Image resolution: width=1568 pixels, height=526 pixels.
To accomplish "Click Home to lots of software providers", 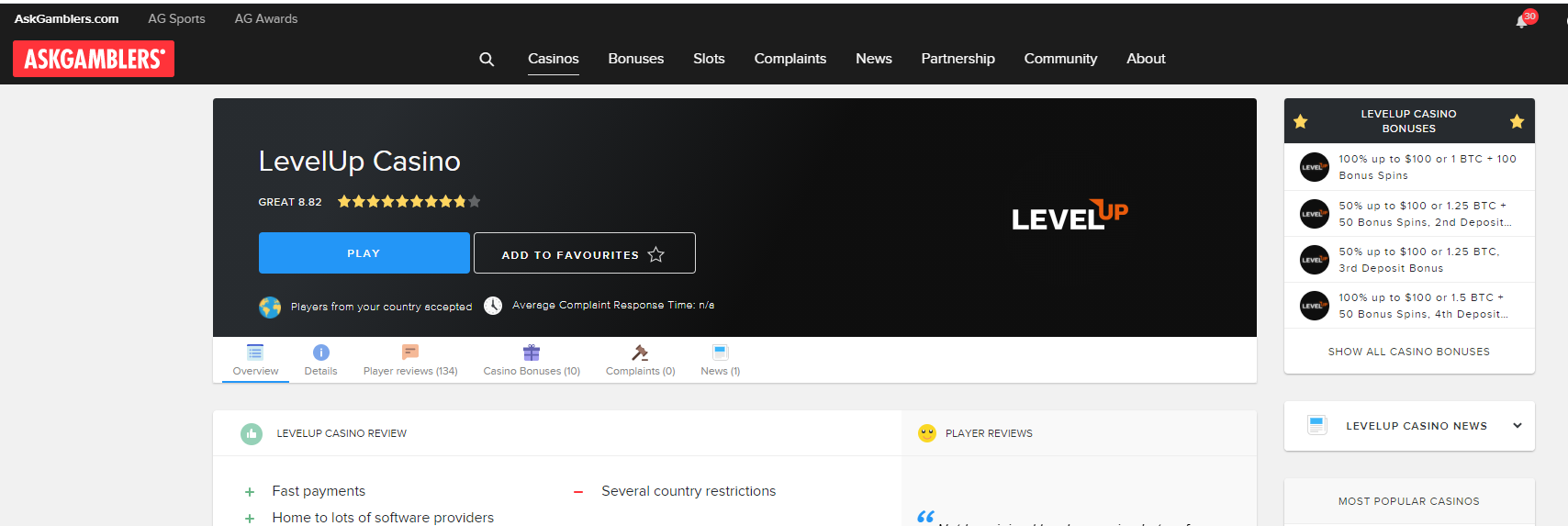I will pyautogui.click(x=383, y=518).
